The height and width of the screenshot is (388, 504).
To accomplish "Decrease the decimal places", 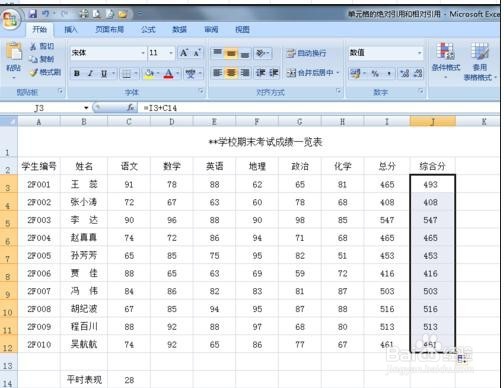I will (x=418, y=73).
